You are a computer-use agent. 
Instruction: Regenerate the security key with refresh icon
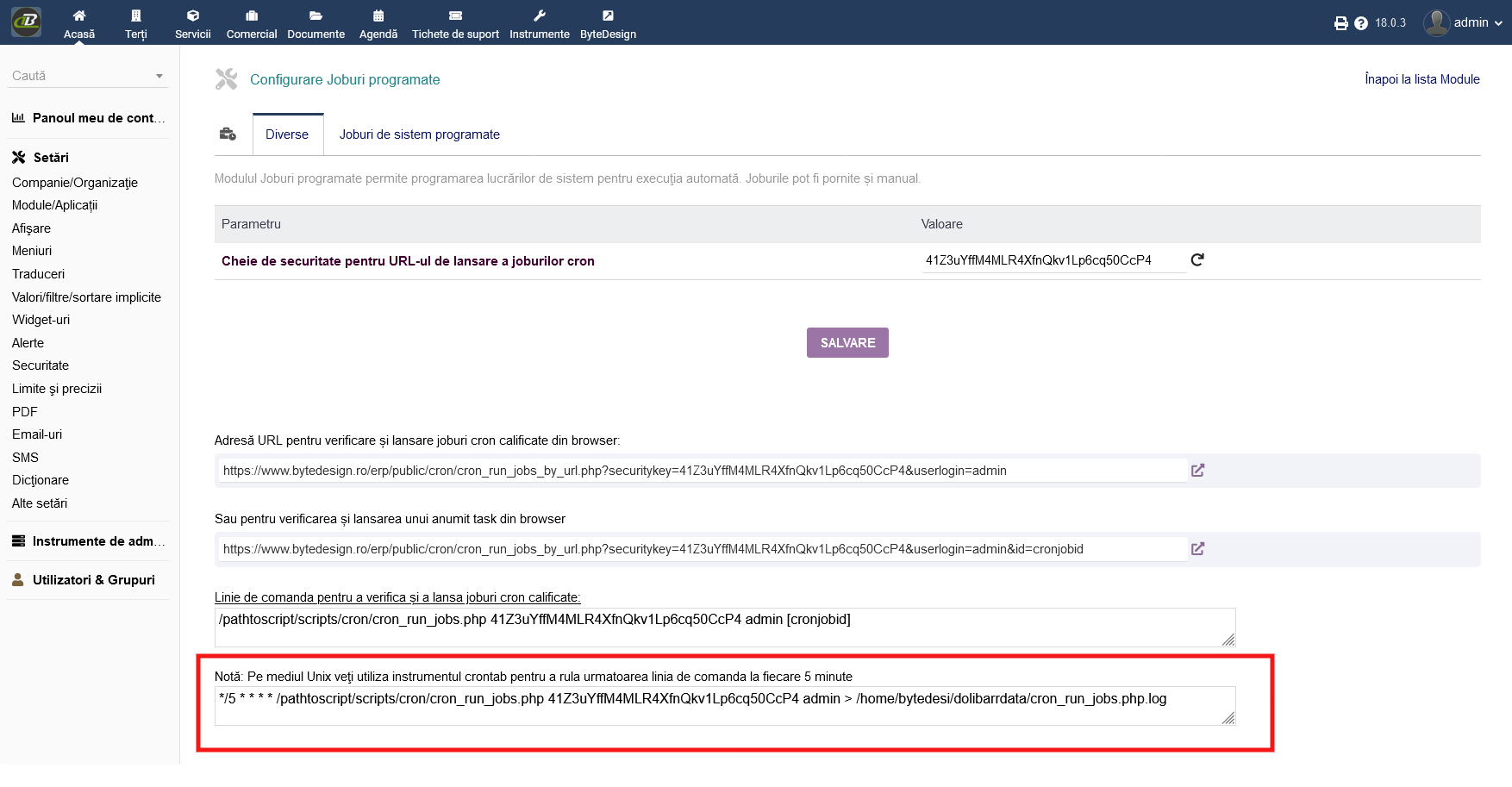1197,259
